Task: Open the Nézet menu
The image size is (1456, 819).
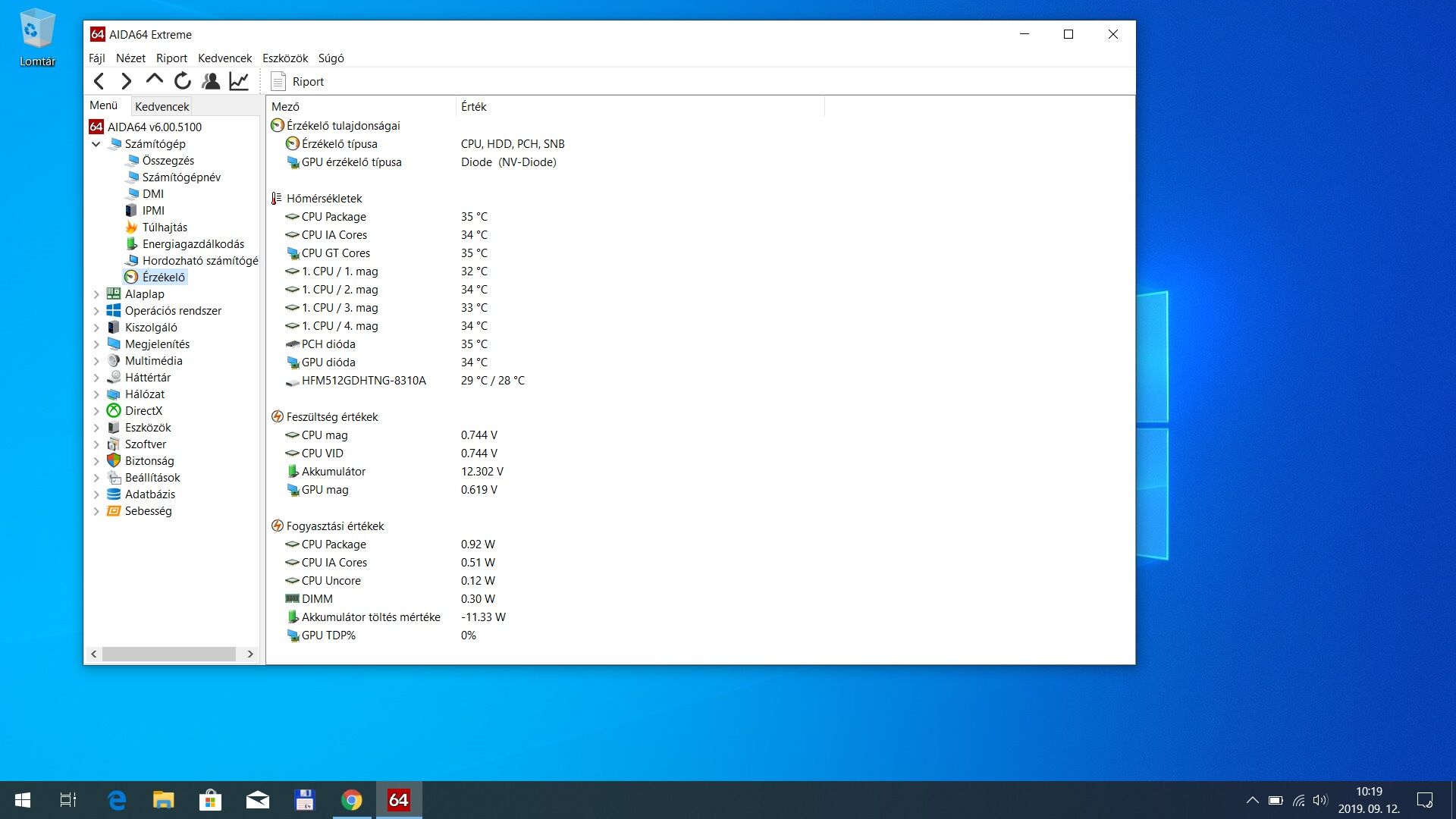Action: point(130,58)
